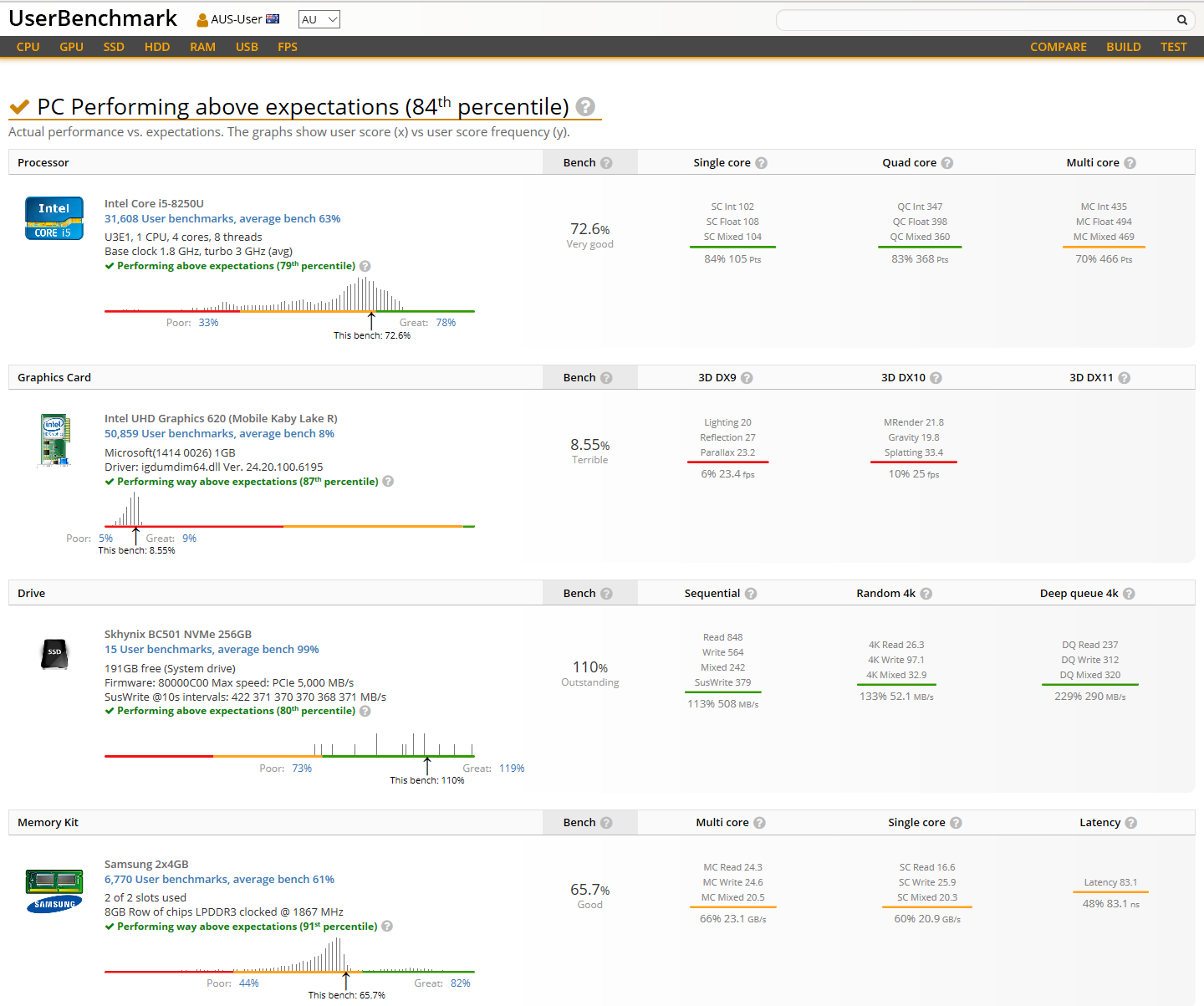Click the graphics Great 9% link
The height and width of the screenshot is (1006, 1204).
pos(189,539)
